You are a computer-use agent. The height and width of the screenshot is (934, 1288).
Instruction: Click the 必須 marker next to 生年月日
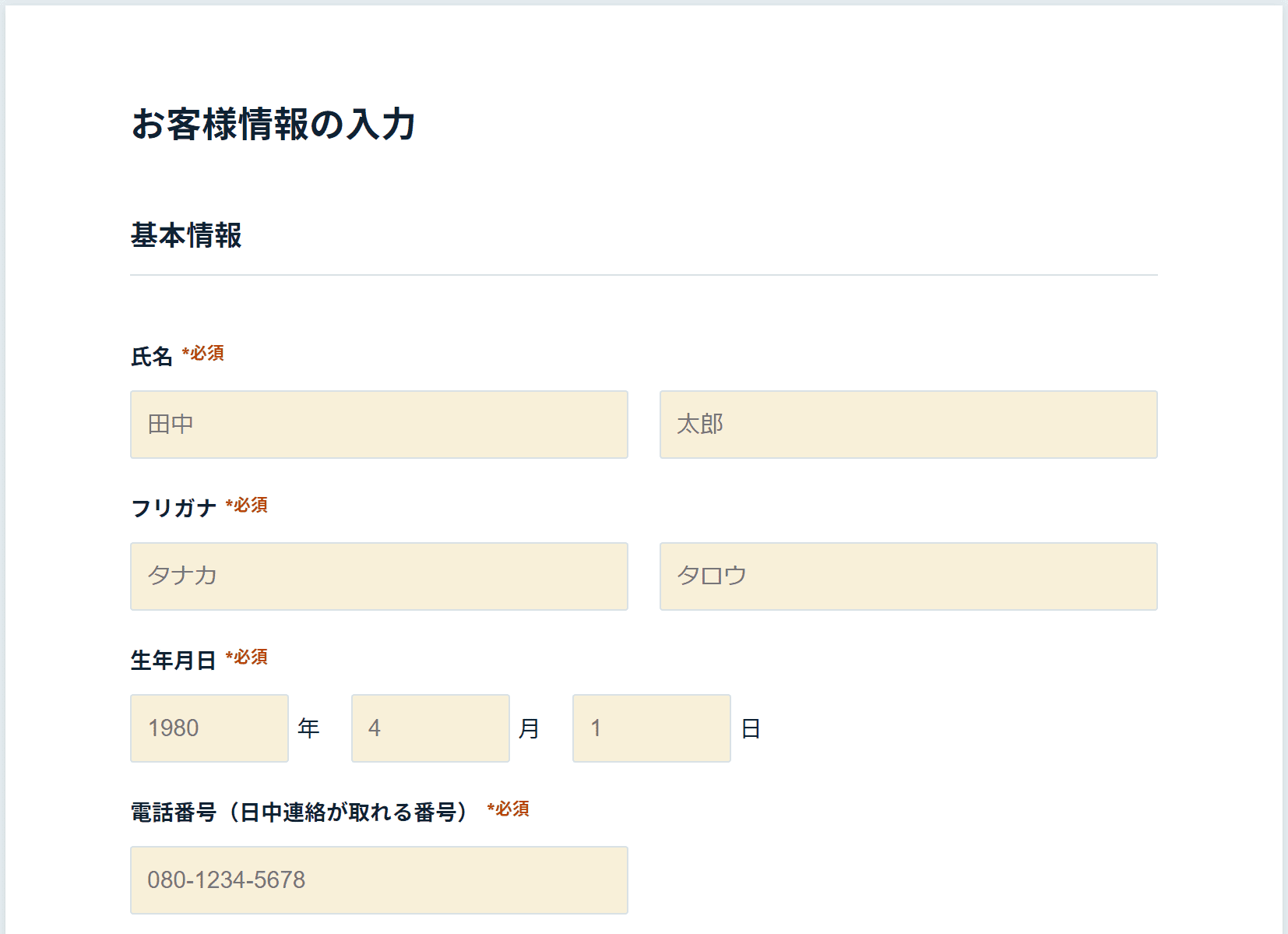(x=247, y=657)
